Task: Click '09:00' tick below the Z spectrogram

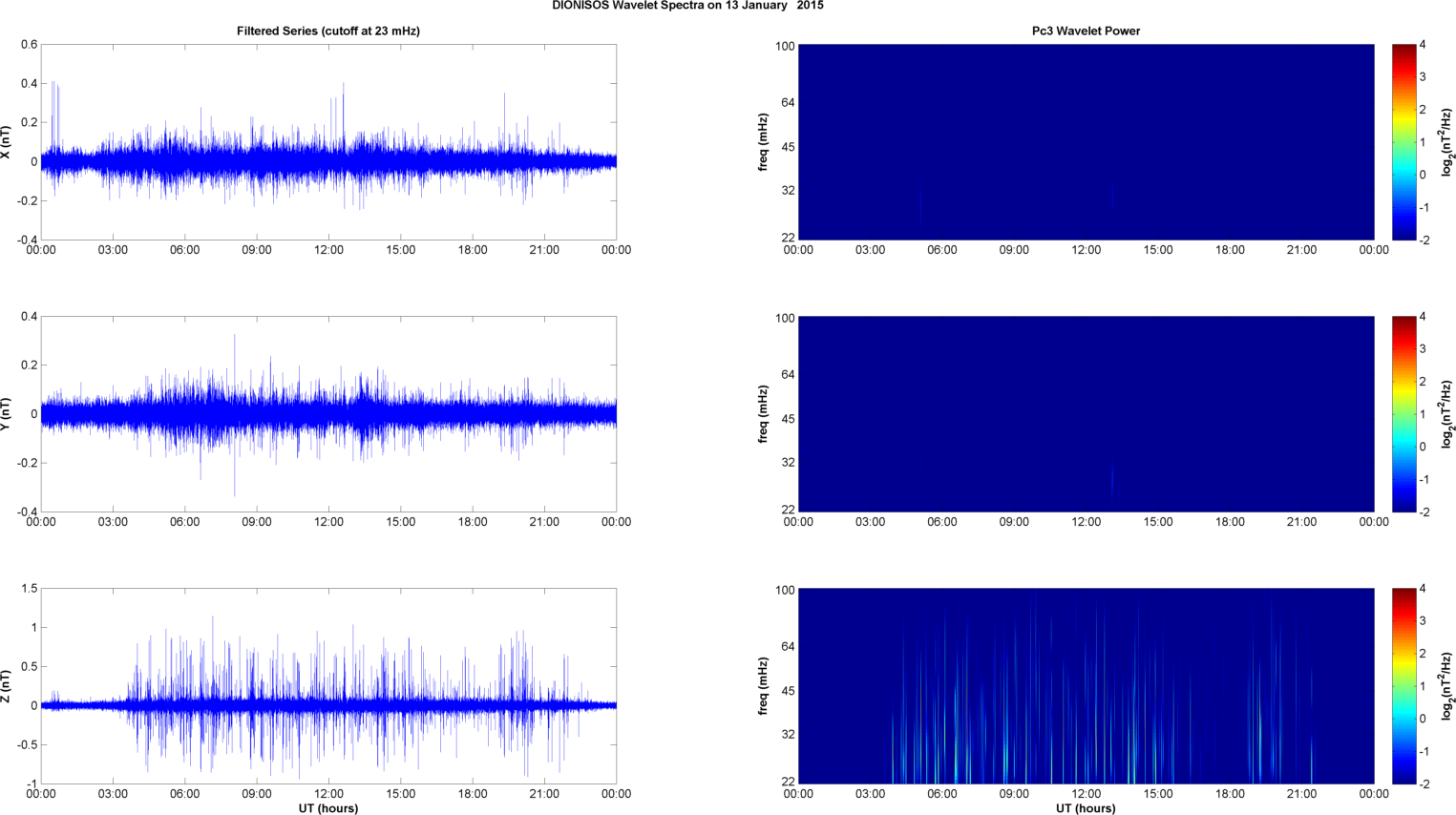Action: [1014, 794]
